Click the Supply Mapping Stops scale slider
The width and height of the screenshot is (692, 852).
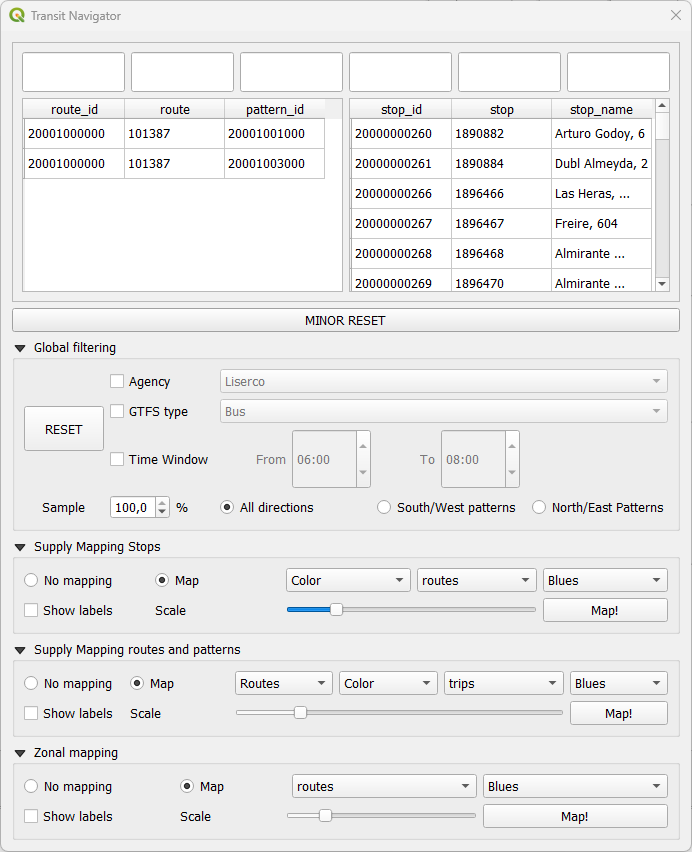[x=410, y=609]
